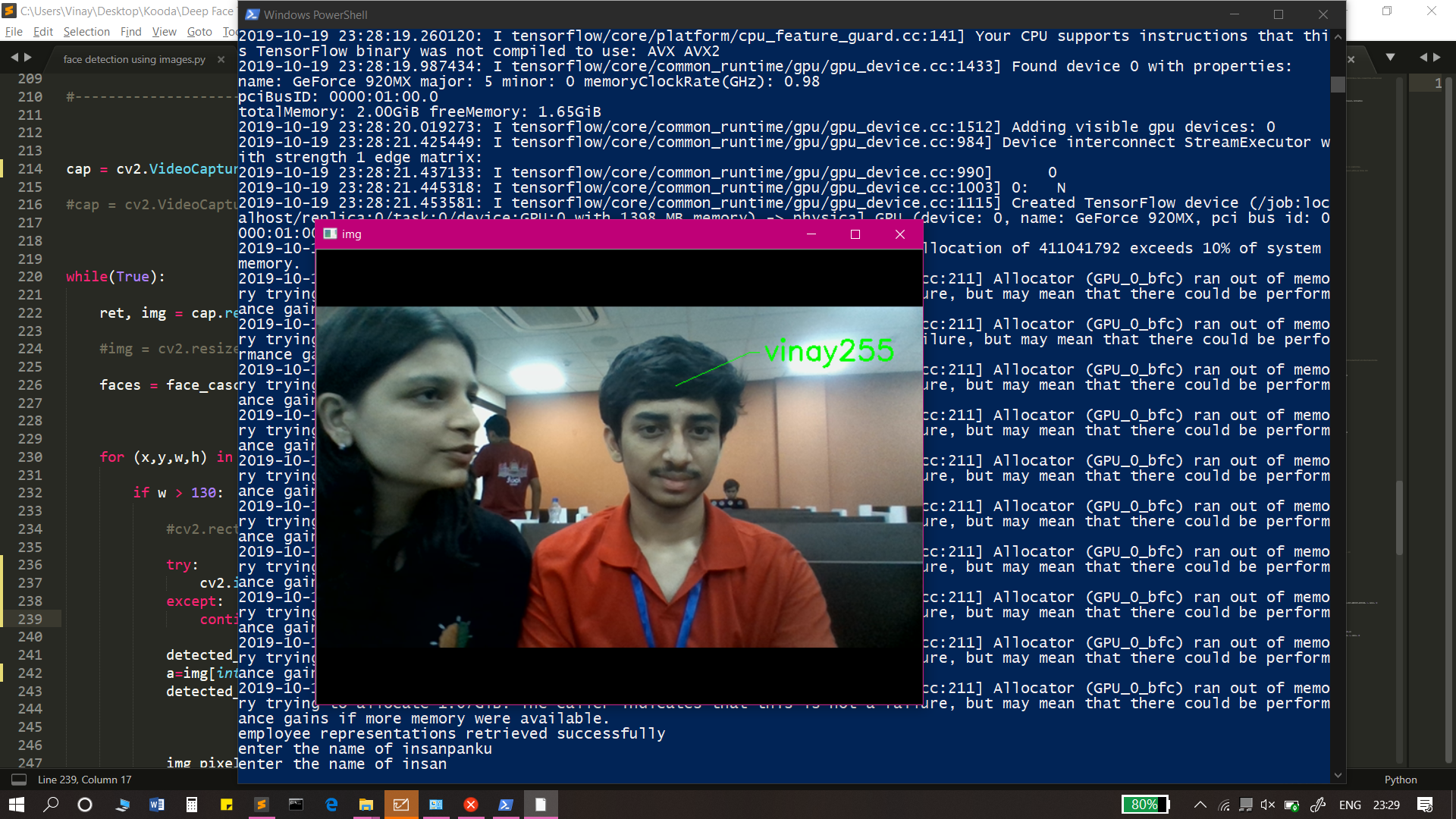The width and height of the screenshot is (1456, 819).
Task: Go to next tab with right arrow
Action: pyautogui.click(x=28, y=58)
